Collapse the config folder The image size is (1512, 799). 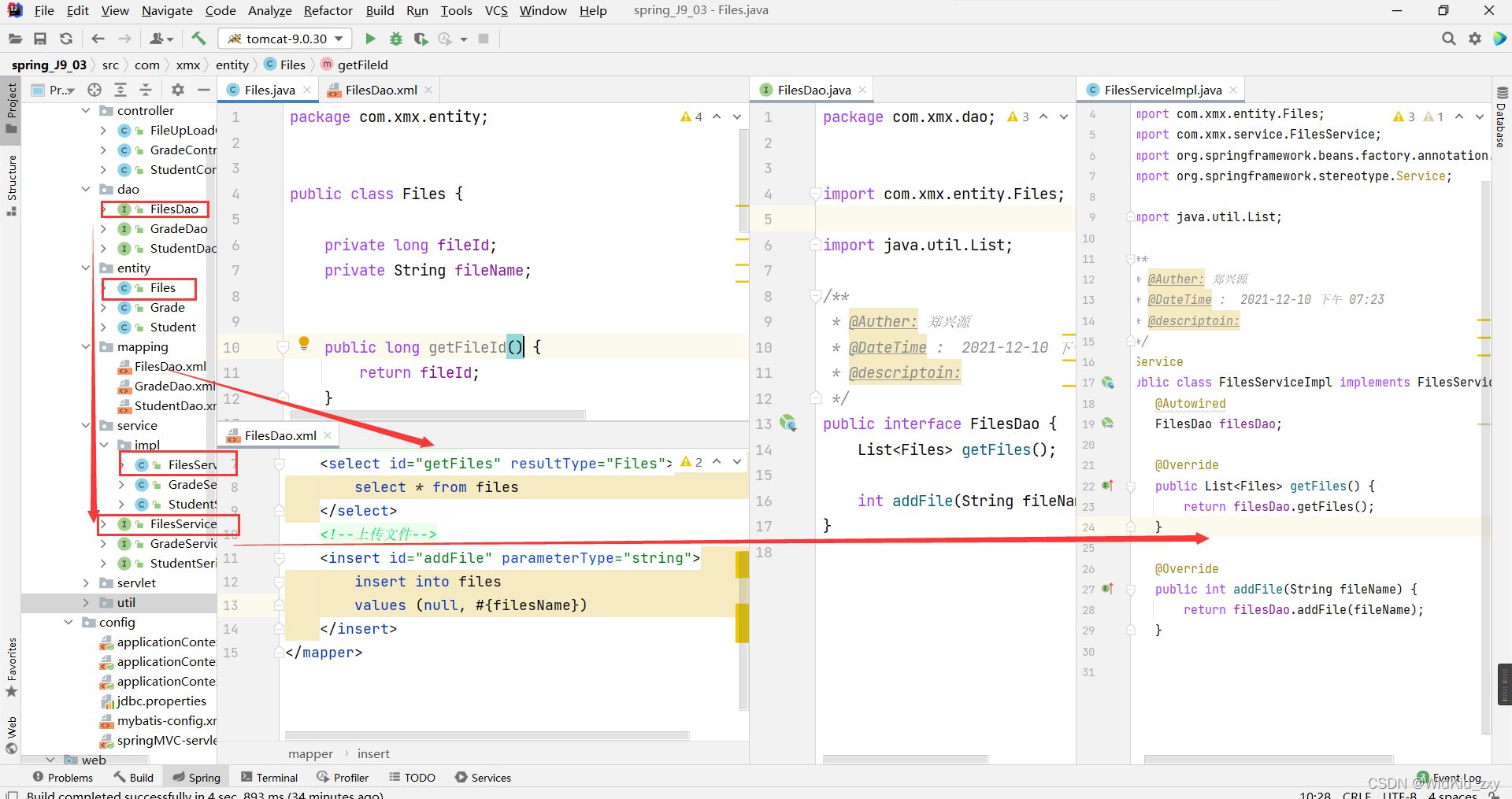point(69,623)
